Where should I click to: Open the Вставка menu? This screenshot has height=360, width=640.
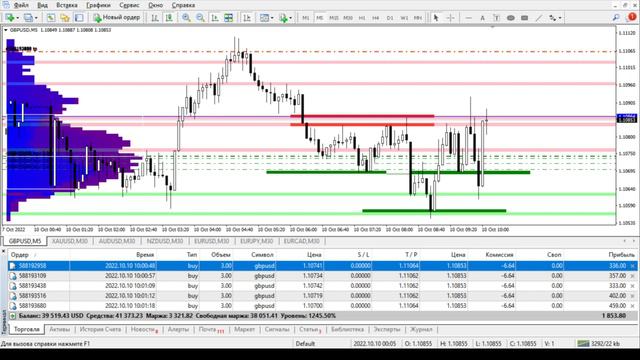click(x=67, y=5)
